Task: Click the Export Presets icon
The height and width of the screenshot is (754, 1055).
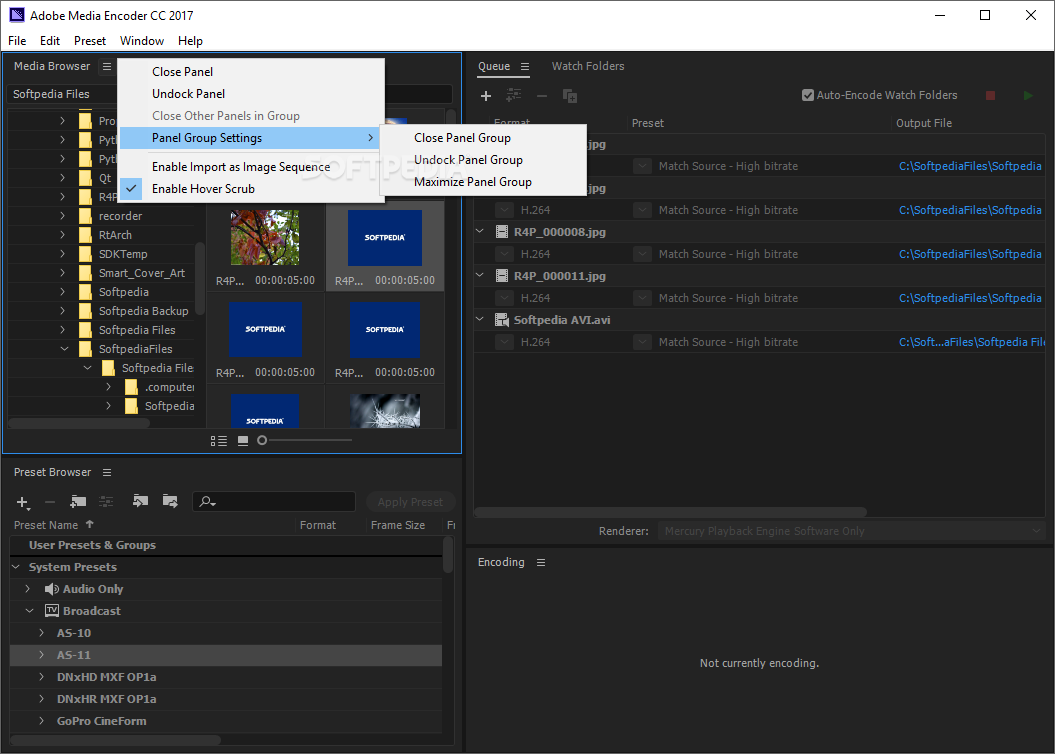Action: coord(170,500)
